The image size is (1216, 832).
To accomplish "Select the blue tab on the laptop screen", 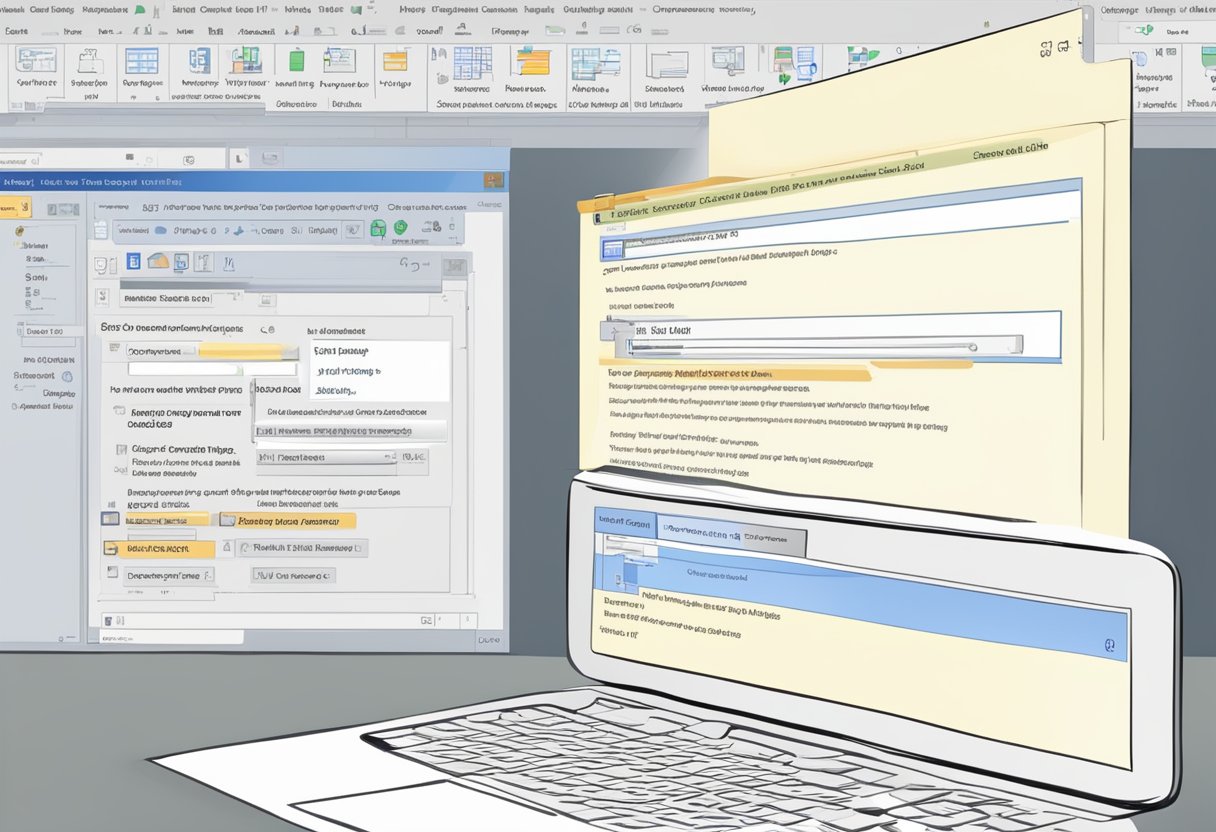I will (x=624, y=523).
